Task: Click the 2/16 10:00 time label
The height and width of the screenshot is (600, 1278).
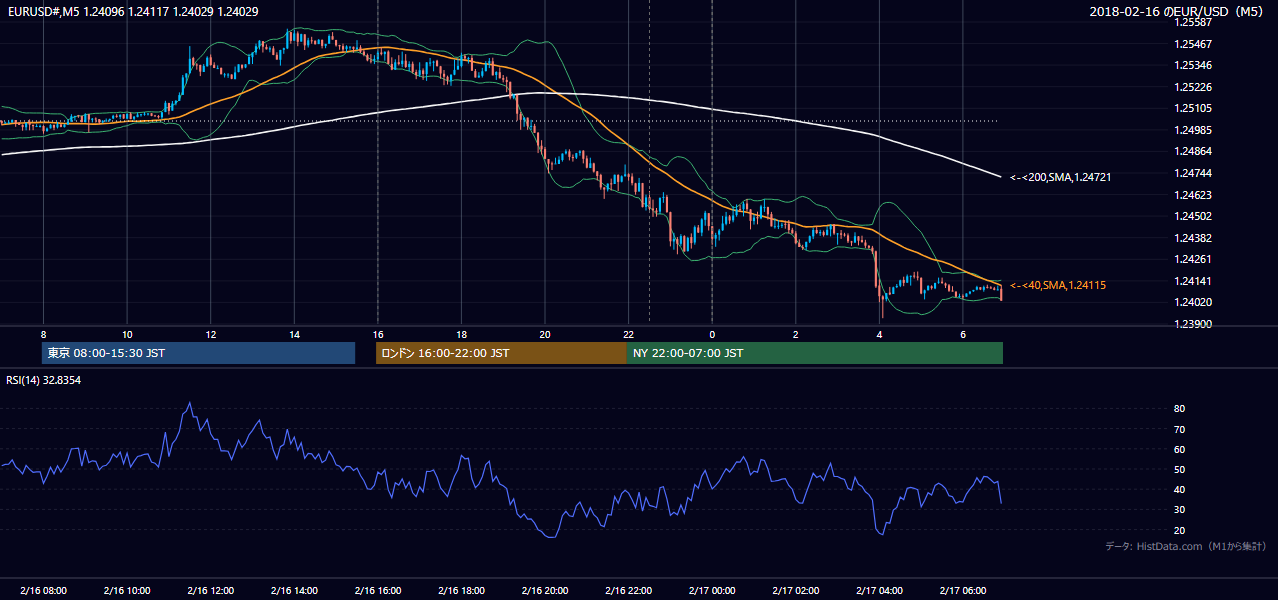Action: (127, 591)
